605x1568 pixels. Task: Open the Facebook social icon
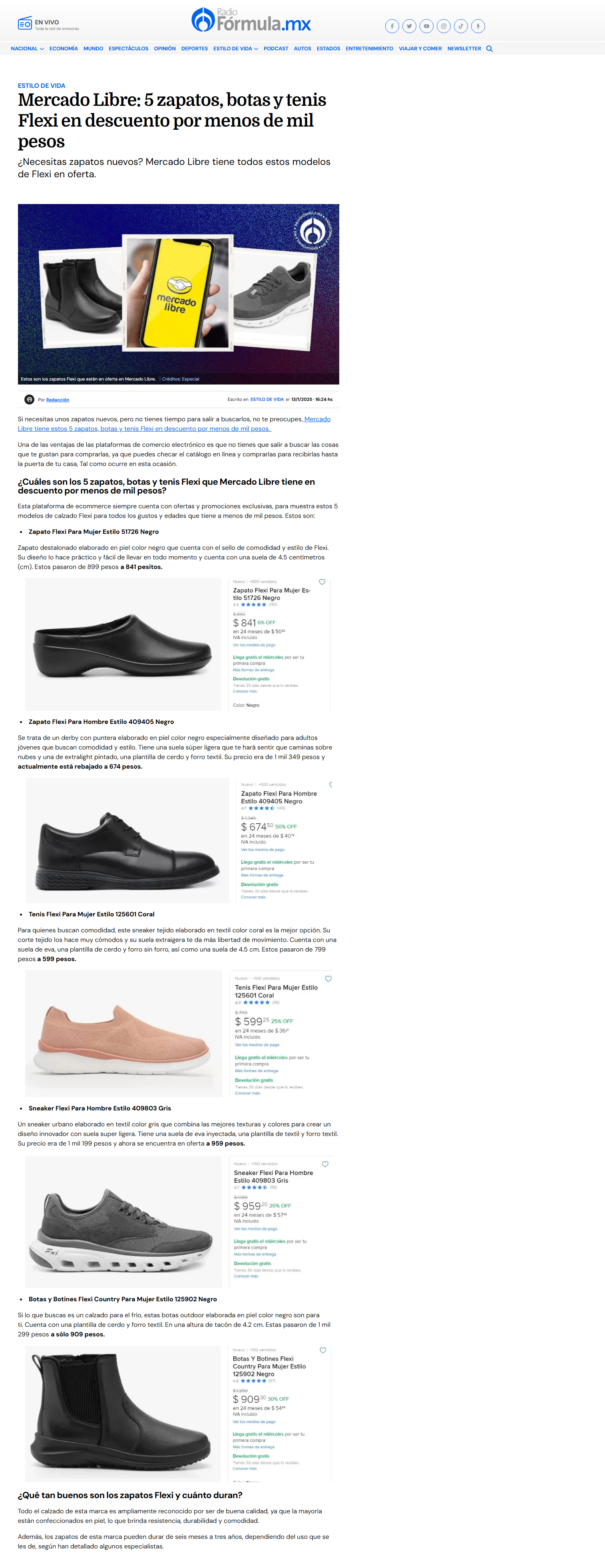(392, 26)
